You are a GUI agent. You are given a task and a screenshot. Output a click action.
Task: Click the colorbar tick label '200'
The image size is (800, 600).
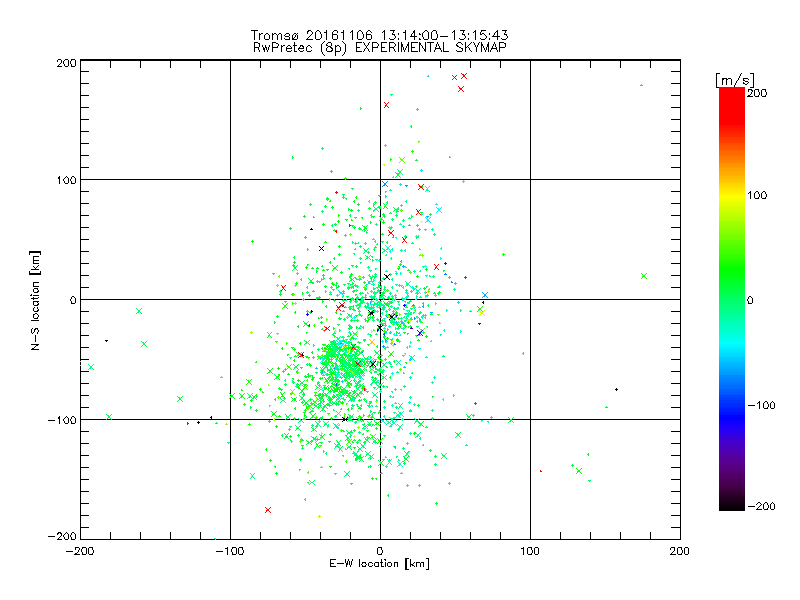tap(757, 93)
